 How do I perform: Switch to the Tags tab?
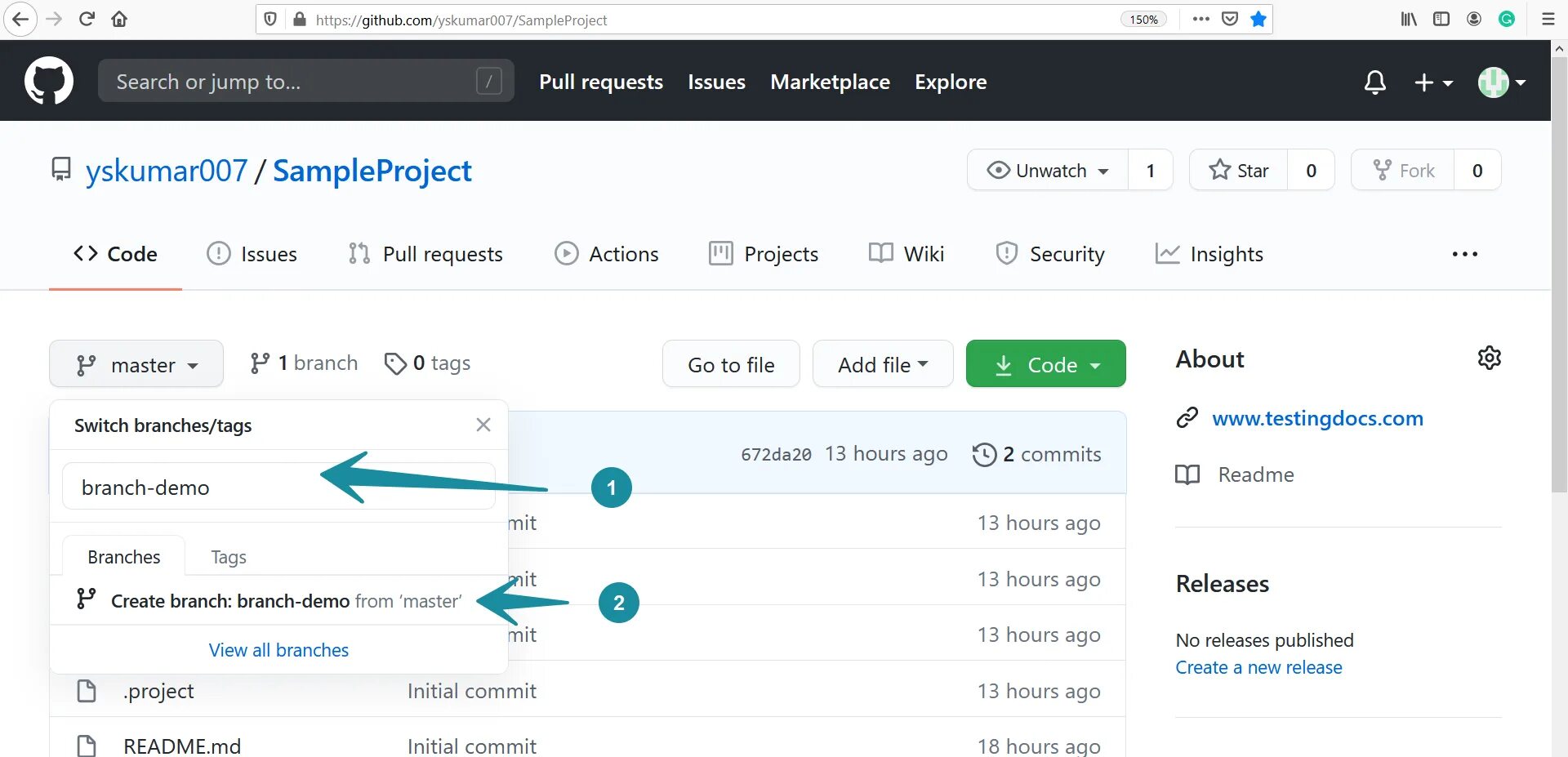click(x=229, y=557)
